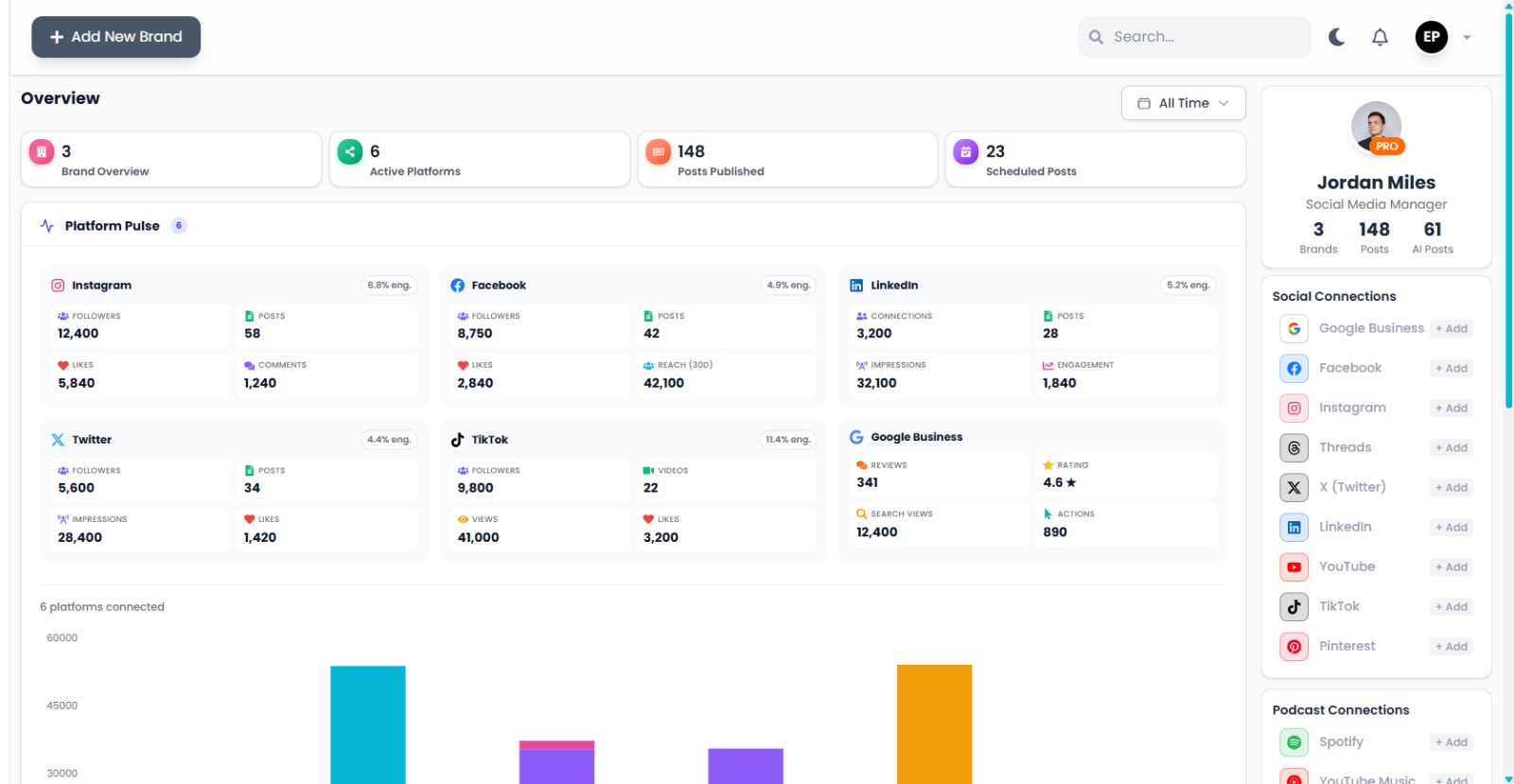
Task: Click the orange chart bar
Action: point(934,724)
